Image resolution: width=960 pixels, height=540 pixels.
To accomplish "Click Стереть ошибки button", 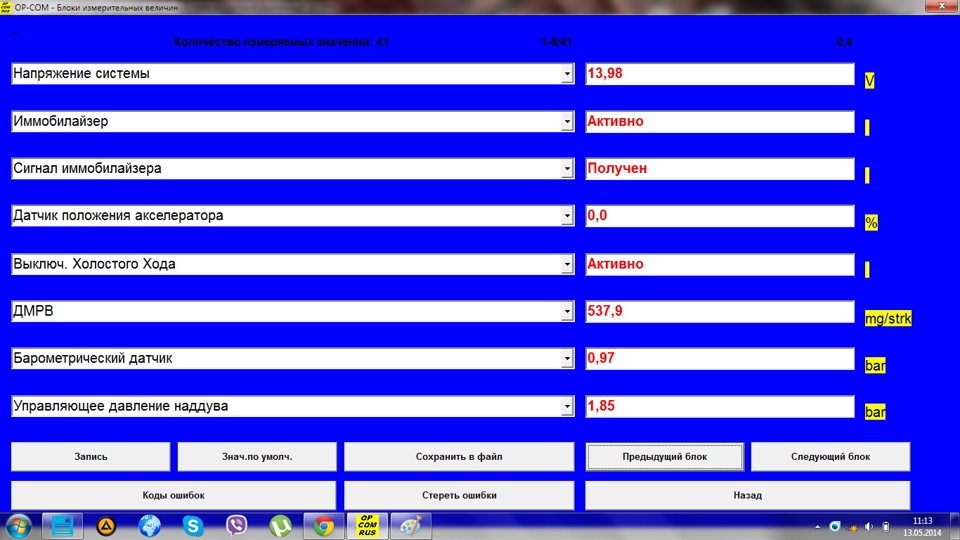I will pos(459,495).
